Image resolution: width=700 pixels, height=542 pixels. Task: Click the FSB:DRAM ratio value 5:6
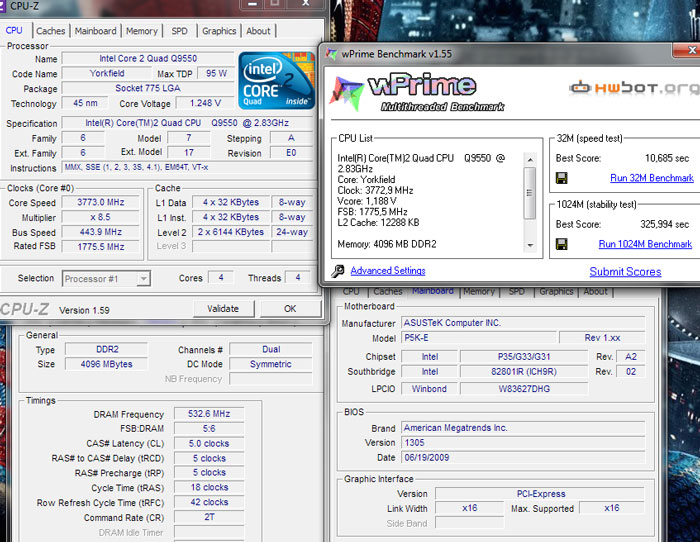pos(209,429)
